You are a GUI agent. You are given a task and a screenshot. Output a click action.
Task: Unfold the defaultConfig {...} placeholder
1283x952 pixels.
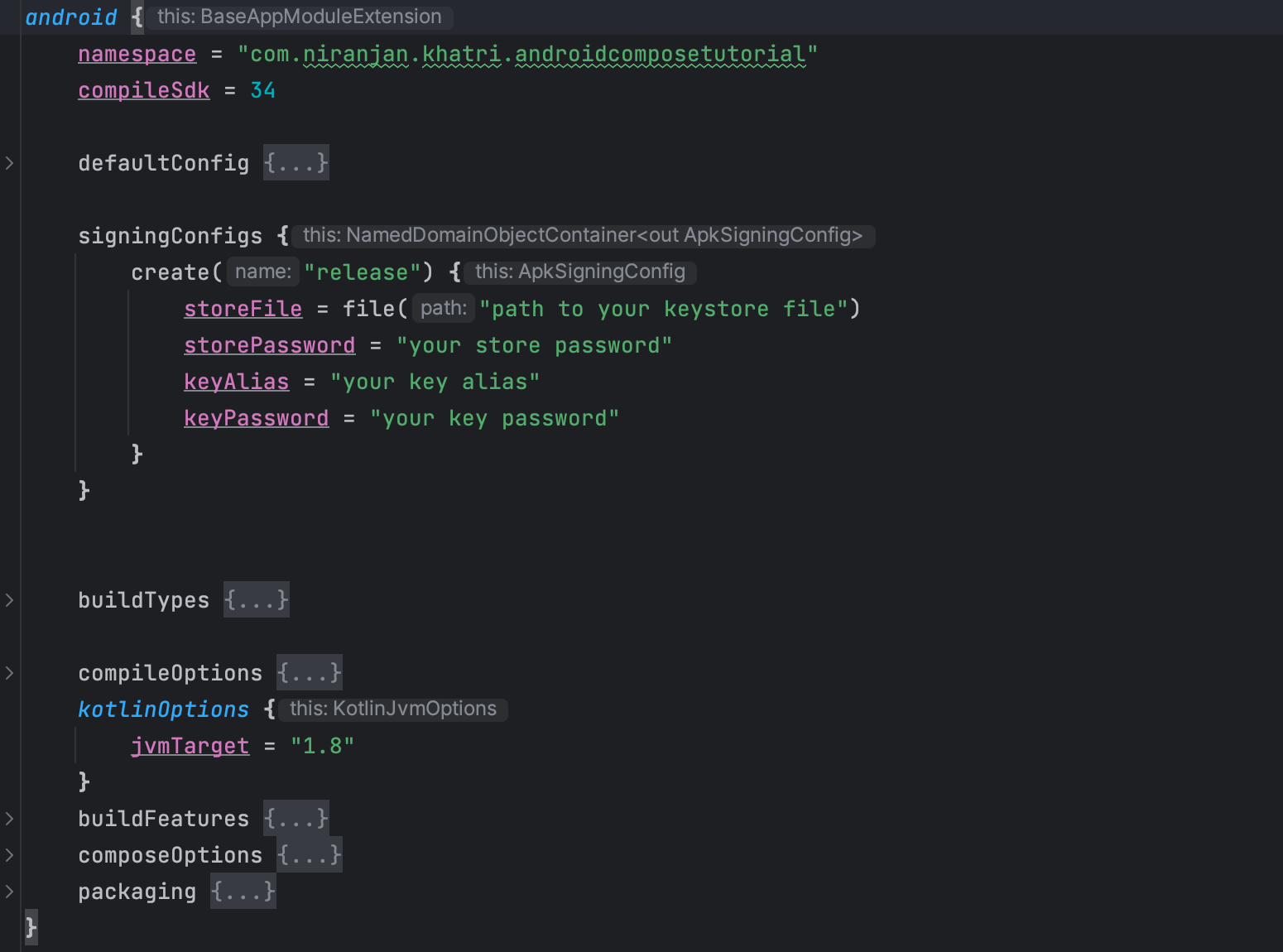click(296, 163)
